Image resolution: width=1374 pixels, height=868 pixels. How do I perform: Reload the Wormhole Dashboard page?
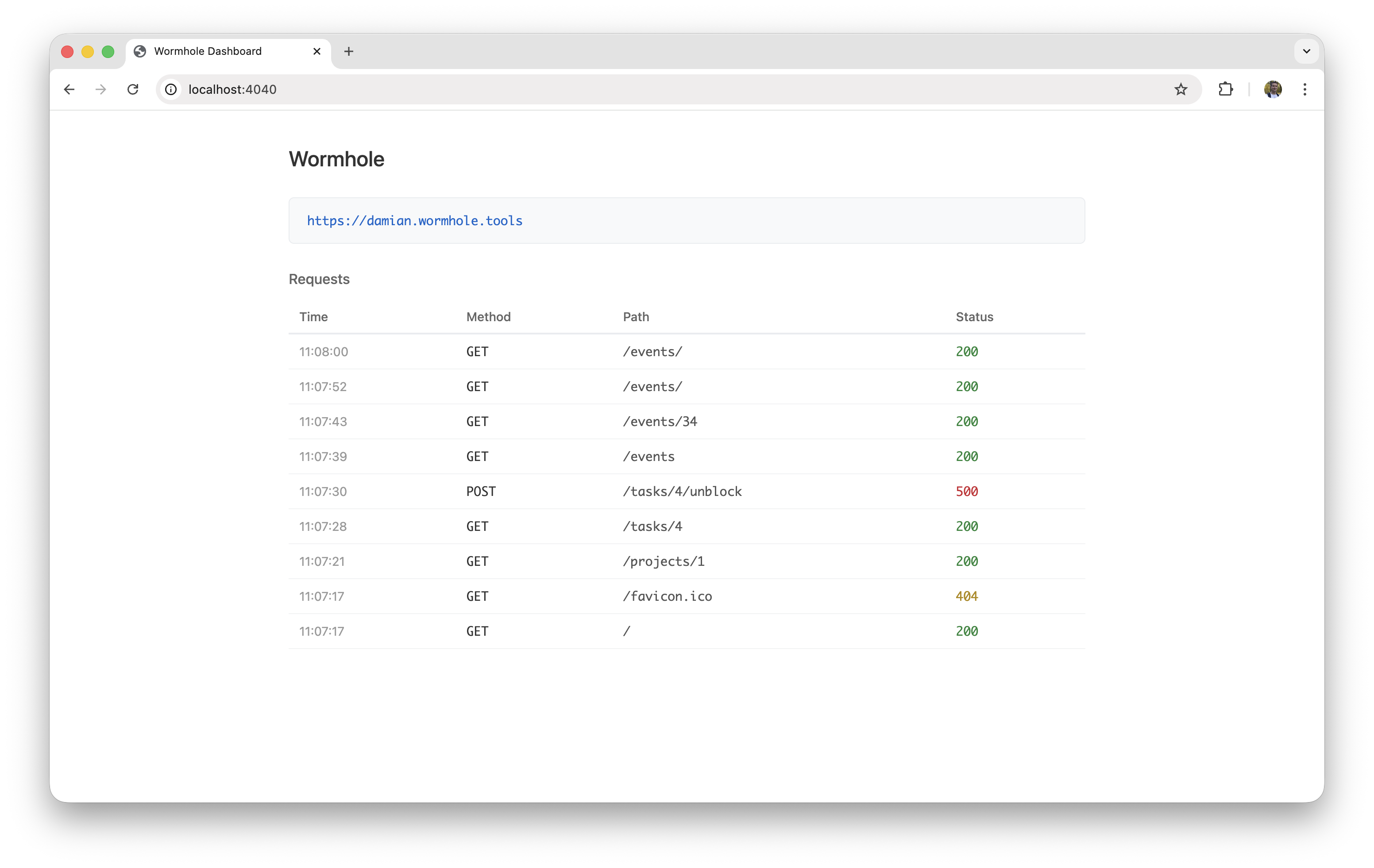[133, 89]
